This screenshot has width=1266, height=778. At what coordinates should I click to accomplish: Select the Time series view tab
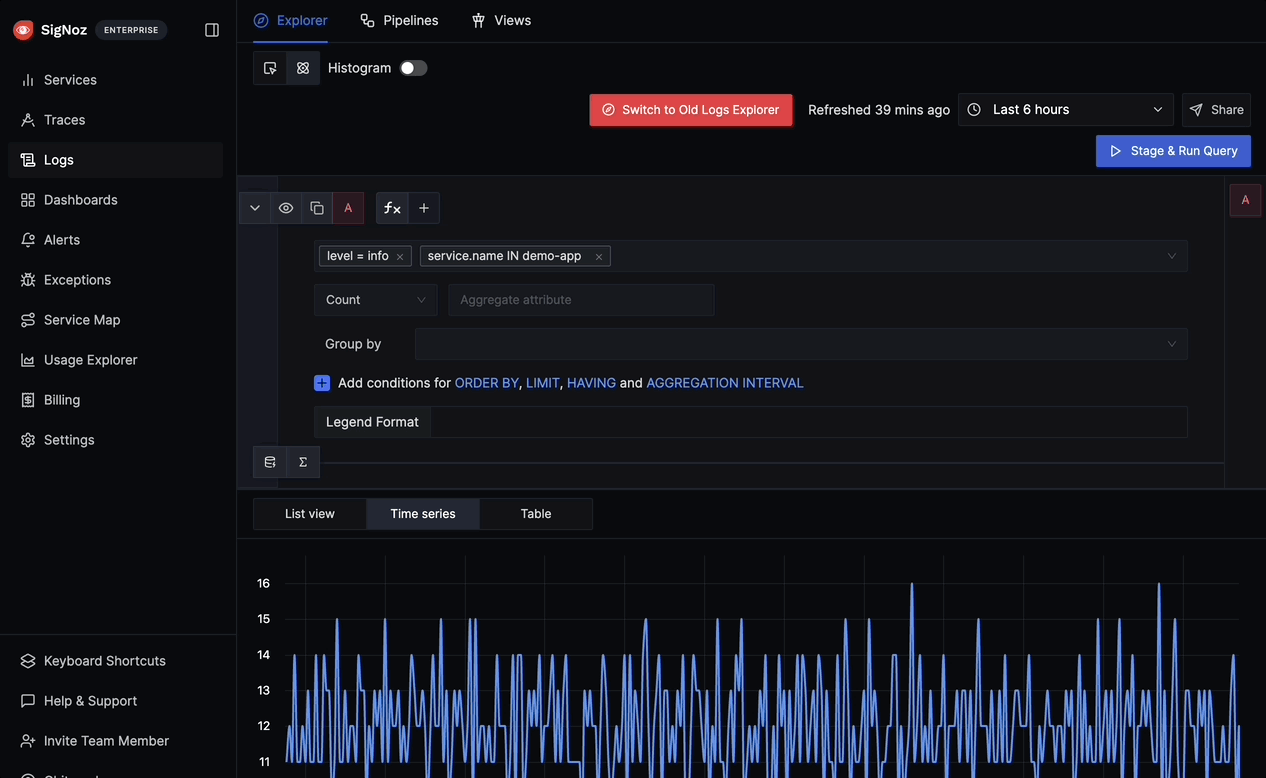pyautogui.click(x=423, y=514)
